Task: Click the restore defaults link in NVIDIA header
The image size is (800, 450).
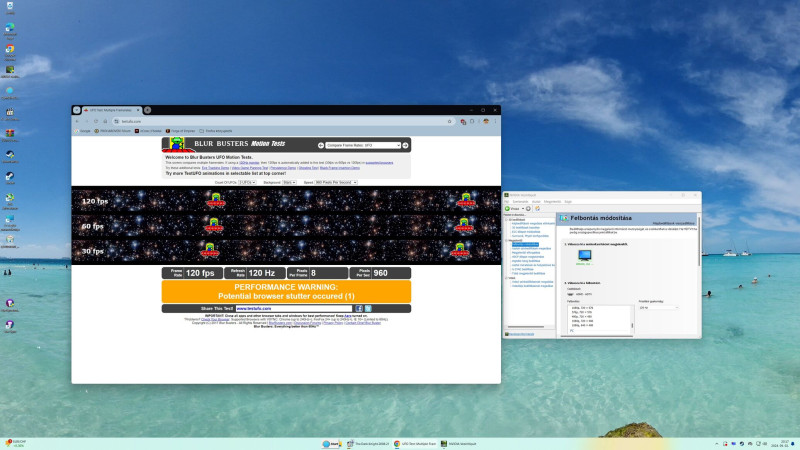Action: tap(673, 223)
